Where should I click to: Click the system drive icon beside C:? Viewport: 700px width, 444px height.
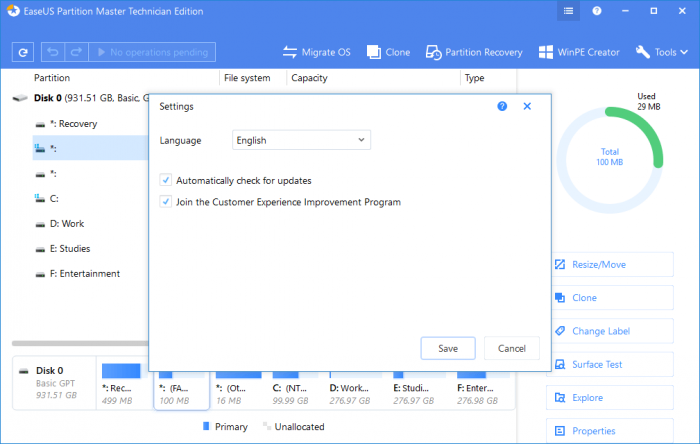[x=40, y=199]
